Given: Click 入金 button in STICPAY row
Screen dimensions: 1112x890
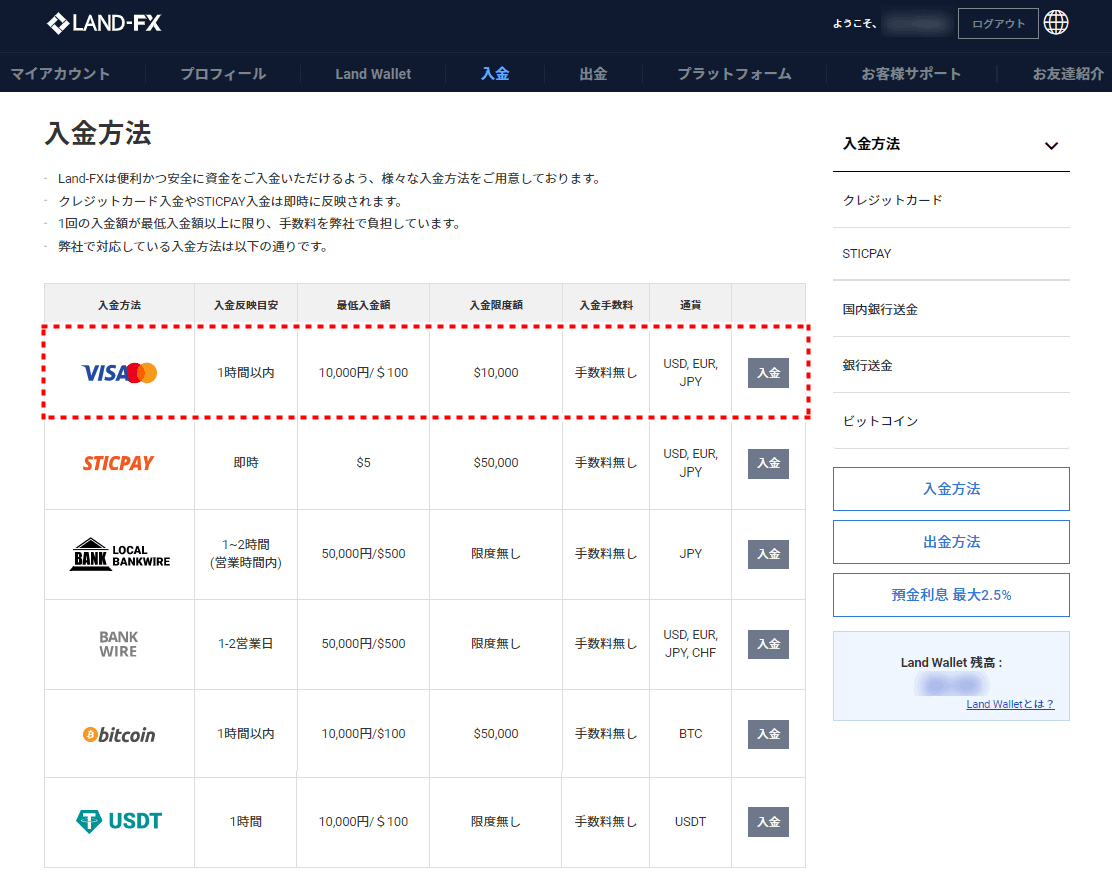Looking at the screenshot, I should pos(768,463).
